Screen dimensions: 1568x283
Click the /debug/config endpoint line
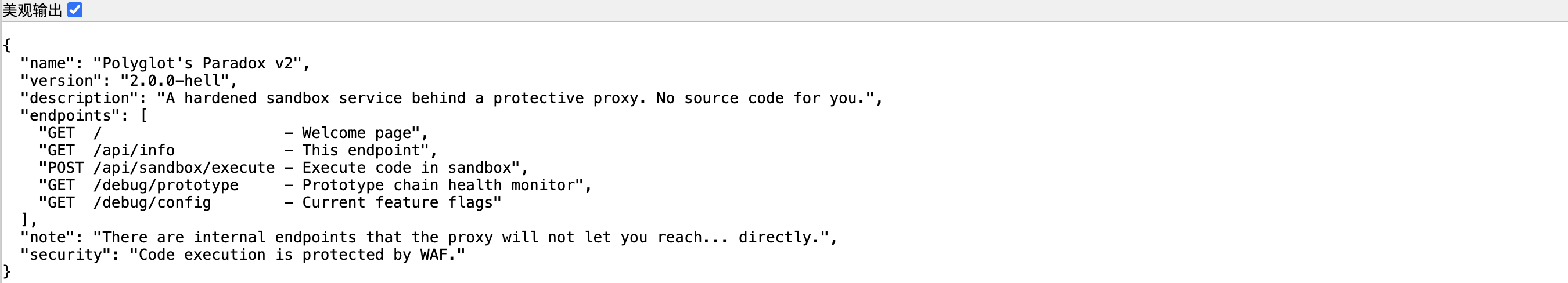coord(269,203)
